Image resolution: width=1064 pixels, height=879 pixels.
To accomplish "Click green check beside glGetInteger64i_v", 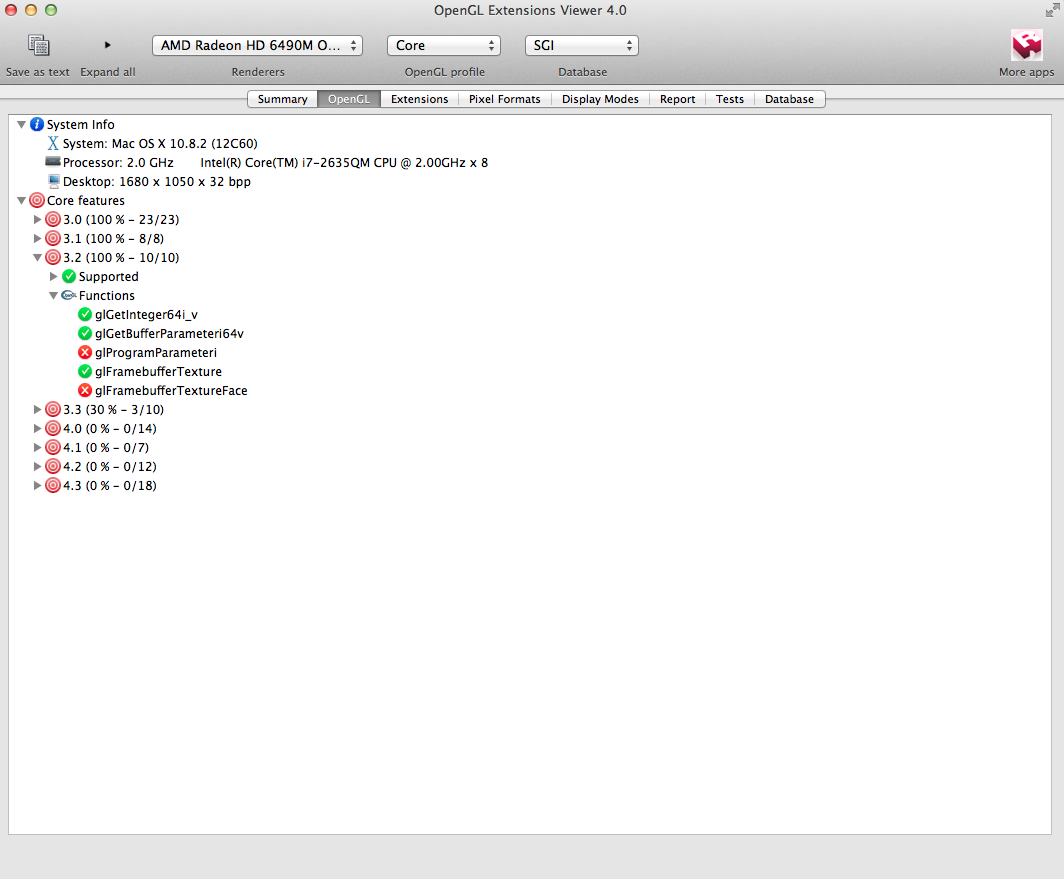I will pyautogui.click(x=85, y=314).
